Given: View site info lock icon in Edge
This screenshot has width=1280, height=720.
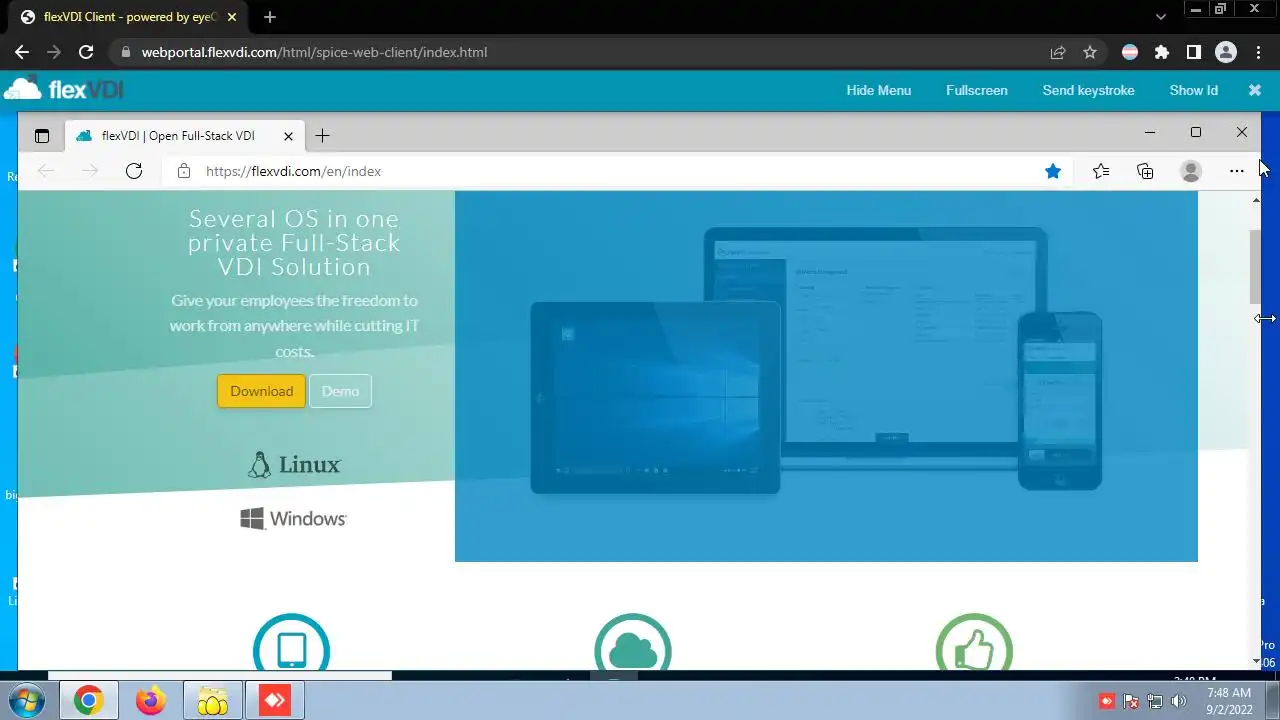Looking at the screenshot, I should click(184, 171).
